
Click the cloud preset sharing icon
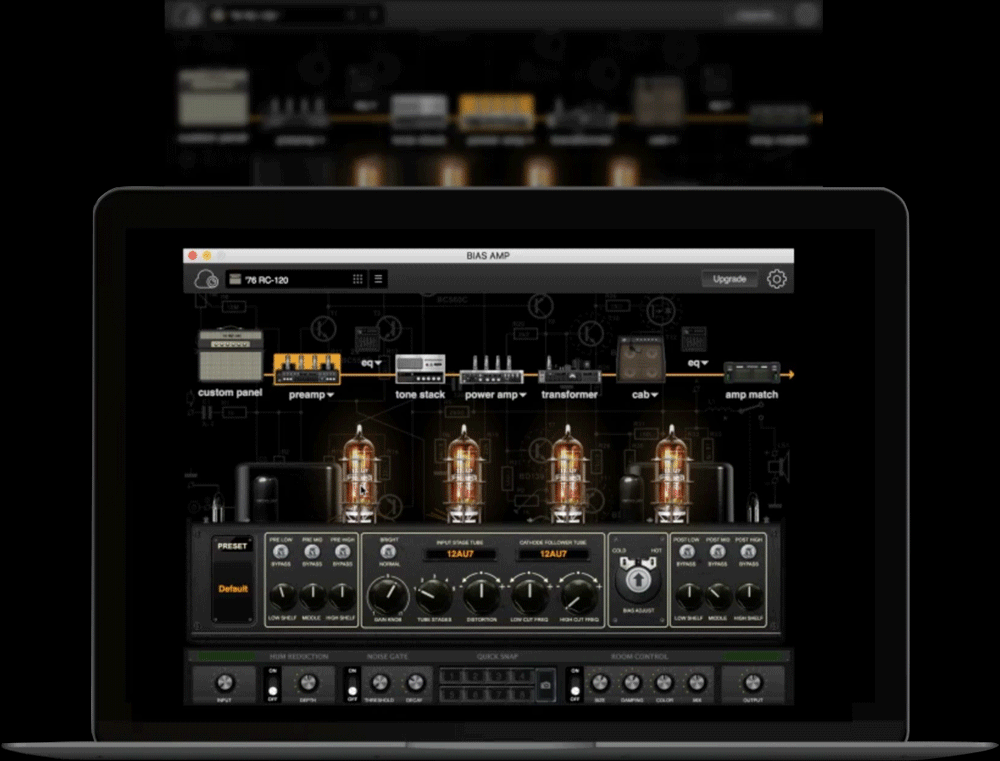[207, 278]
